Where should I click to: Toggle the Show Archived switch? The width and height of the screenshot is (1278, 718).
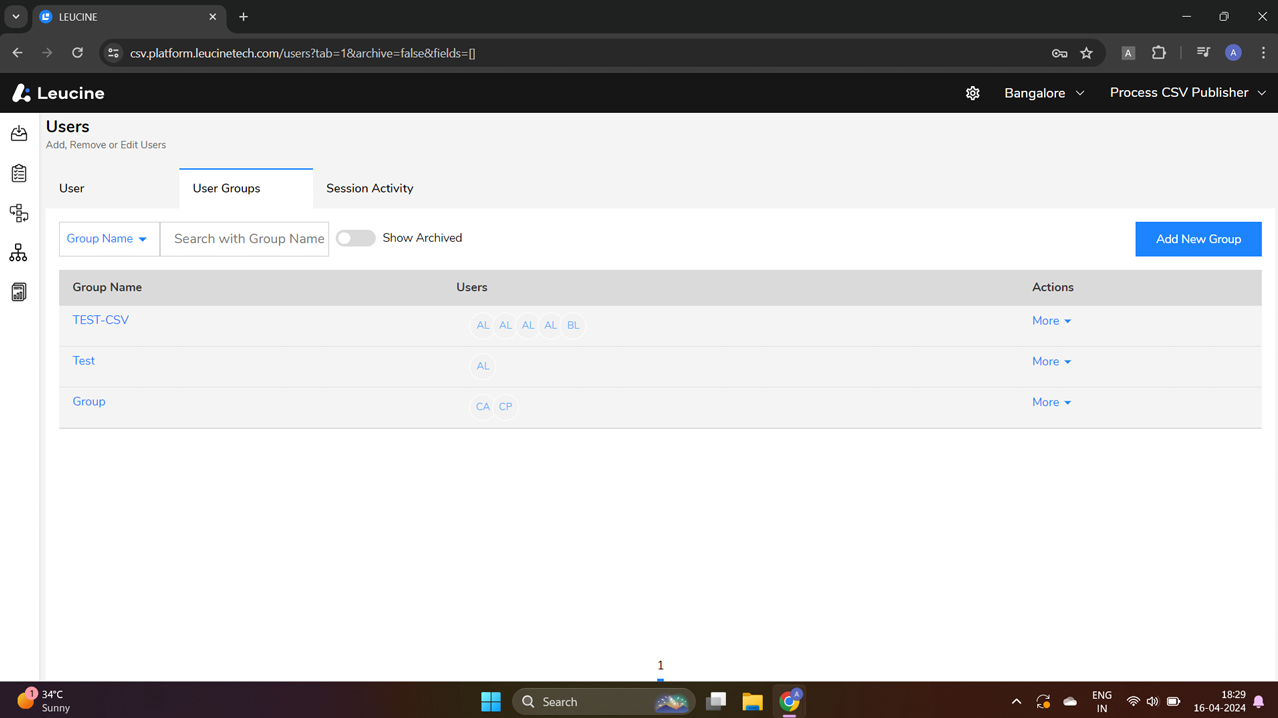355,238
